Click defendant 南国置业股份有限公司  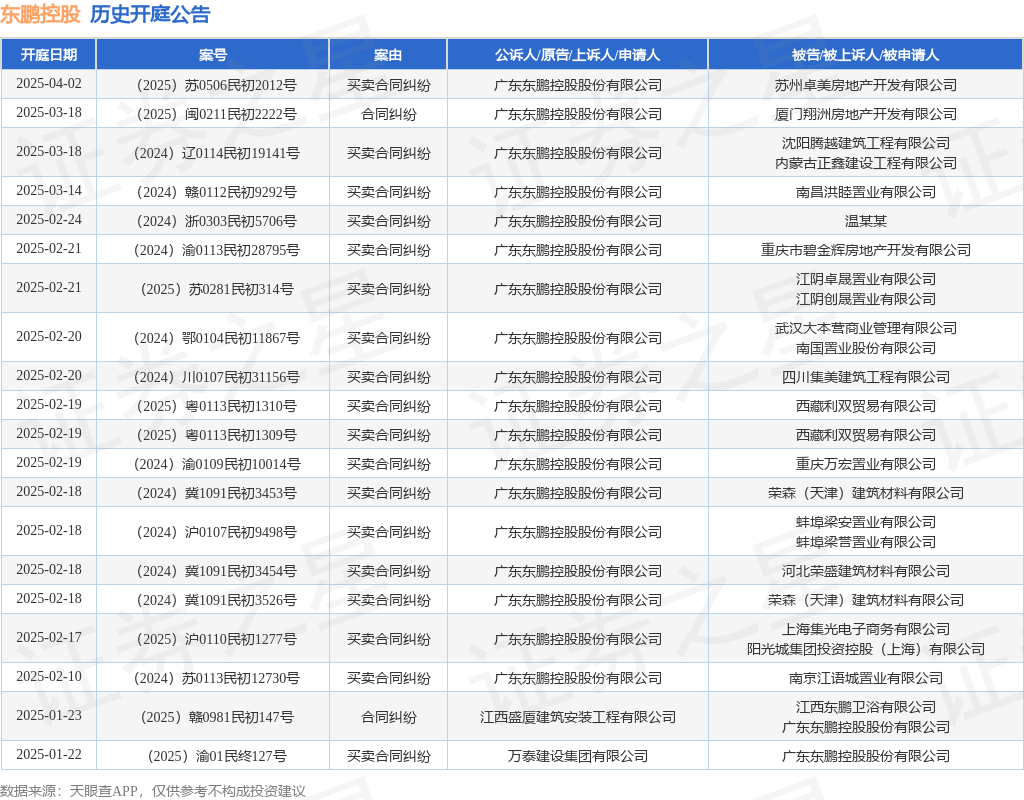click(865, 348)
